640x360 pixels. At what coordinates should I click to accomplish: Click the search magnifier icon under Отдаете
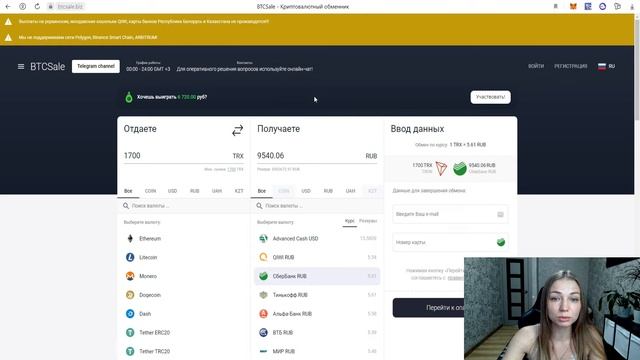click(126, 206)
